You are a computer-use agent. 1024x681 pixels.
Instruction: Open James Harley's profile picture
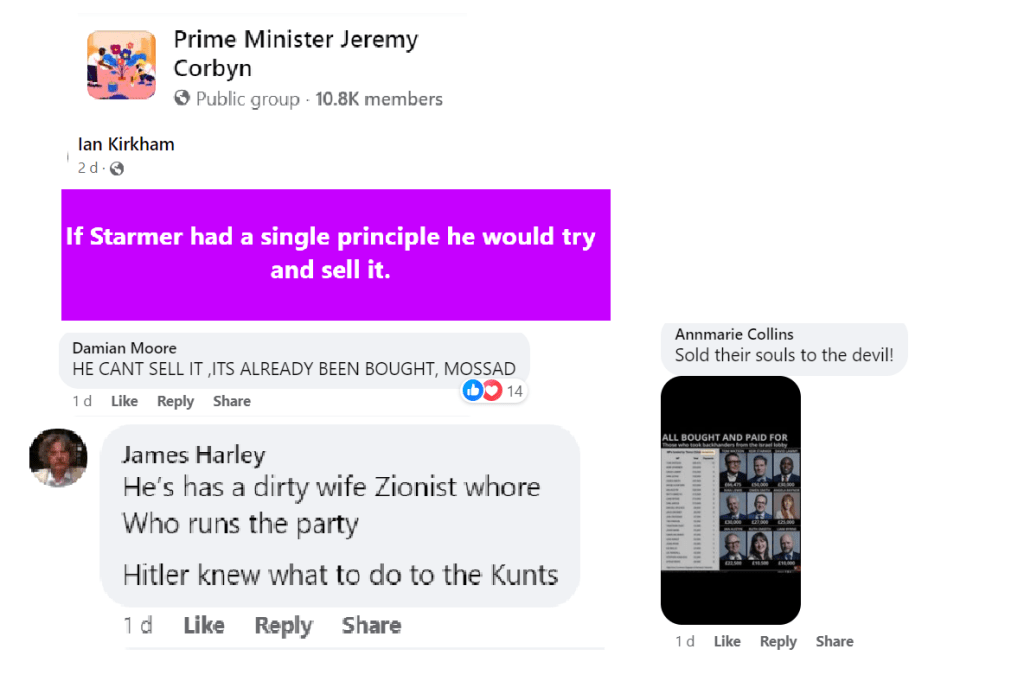(59, 458)
